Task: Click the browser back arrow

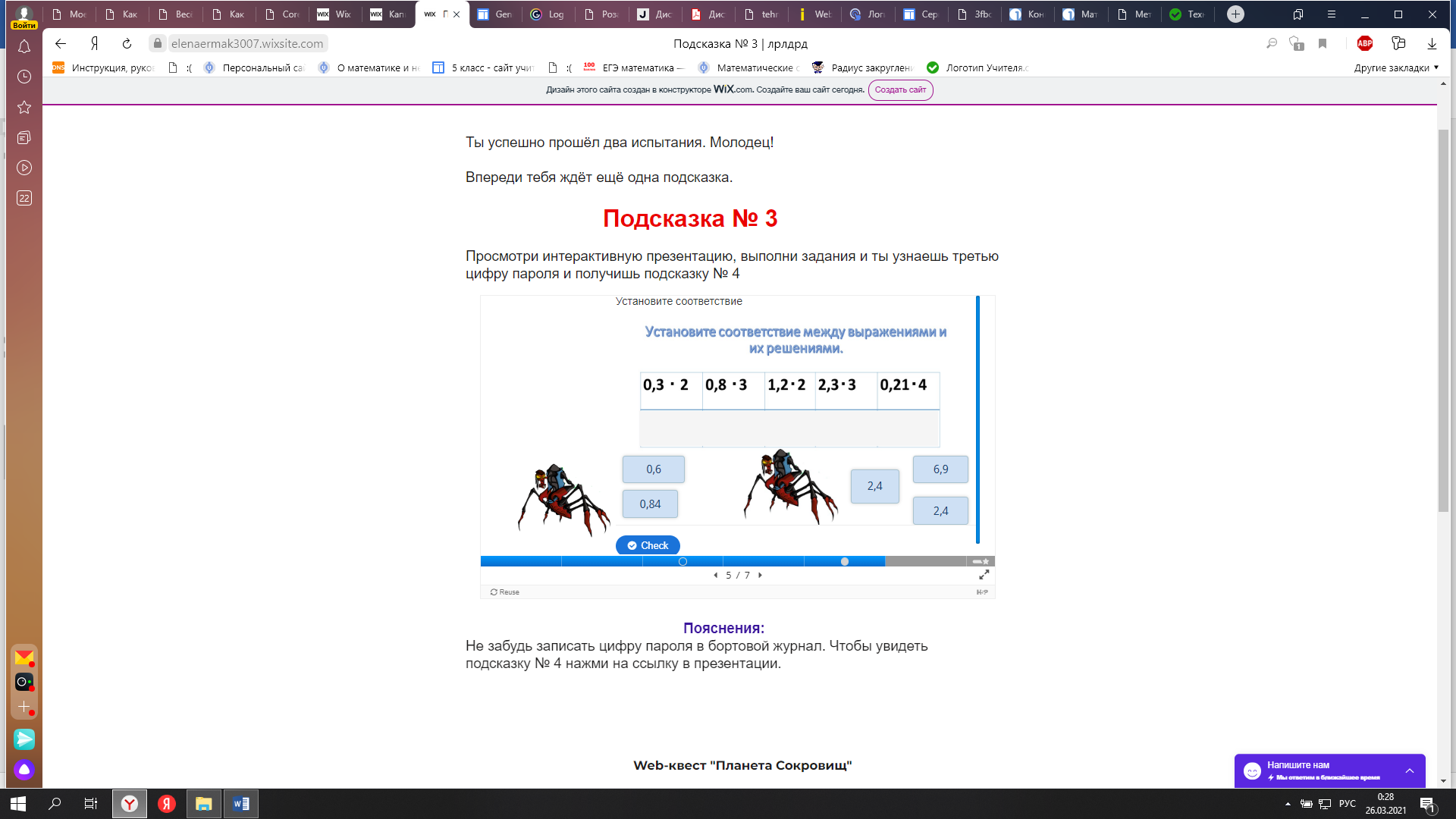Action: (x=61, y=44)
